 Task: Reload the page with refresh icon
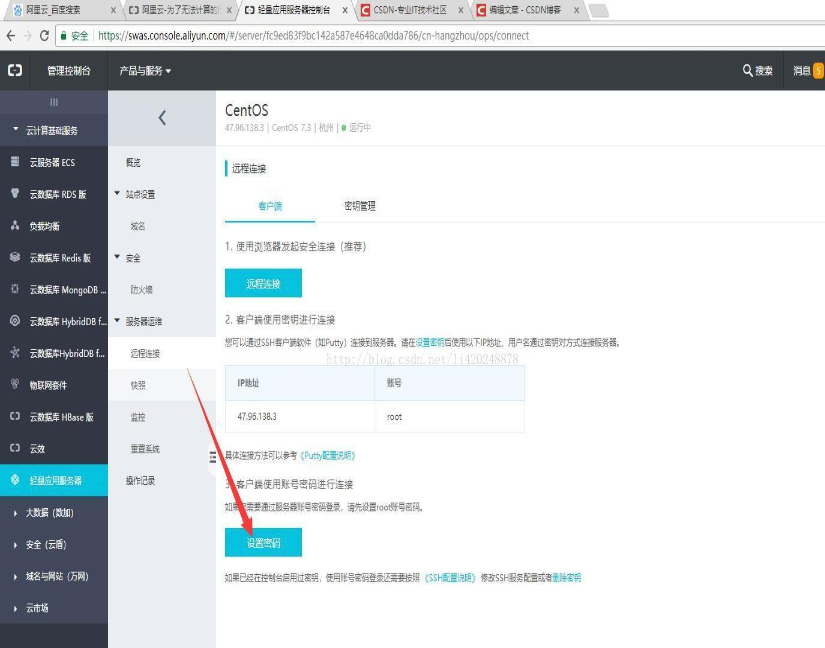pyautogui.click(x=45, y=36)
